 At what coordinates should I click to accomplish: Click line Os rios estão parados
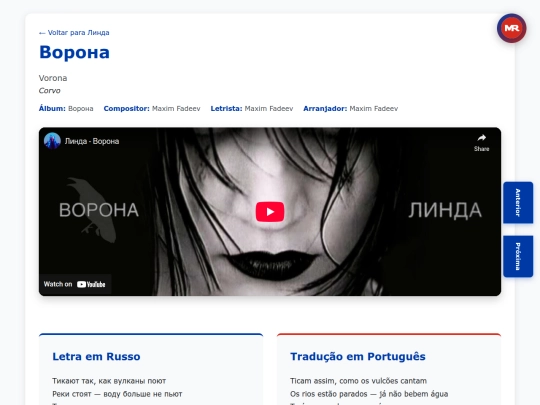(329, 394)
